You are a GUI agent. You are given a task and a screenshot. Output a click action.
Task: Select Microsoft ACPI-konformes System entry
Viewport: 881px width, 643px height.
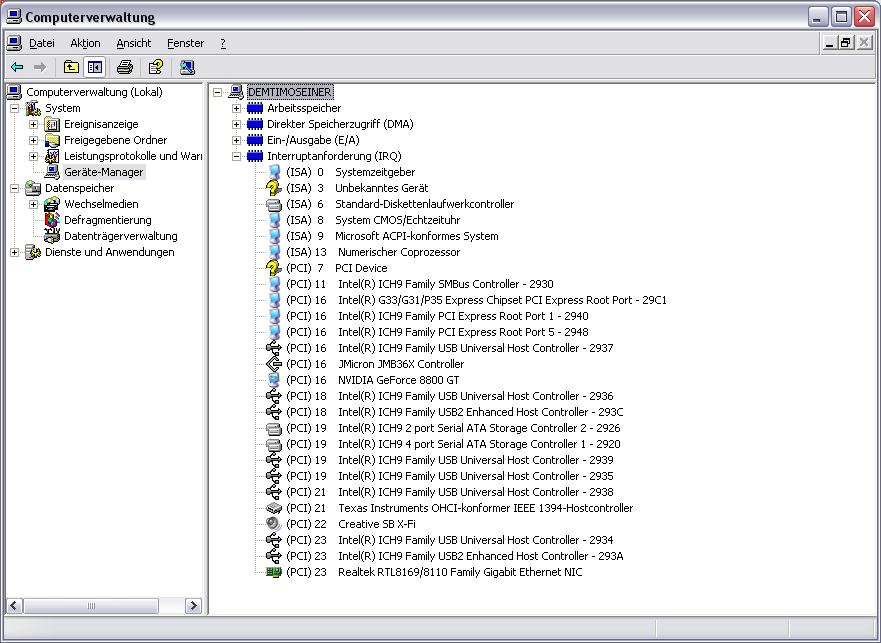[392, 236]
